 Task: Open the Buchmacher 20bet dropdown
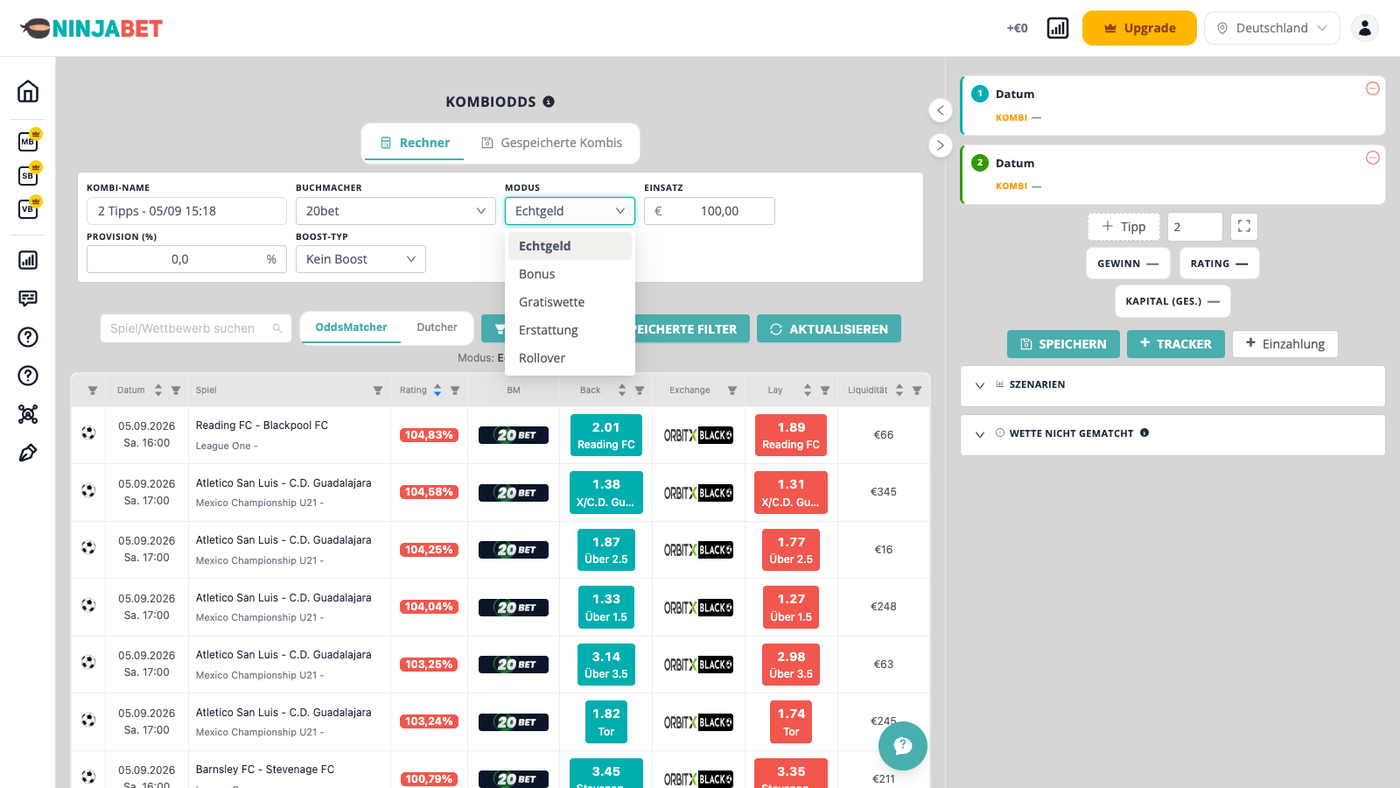click(396, 211)
